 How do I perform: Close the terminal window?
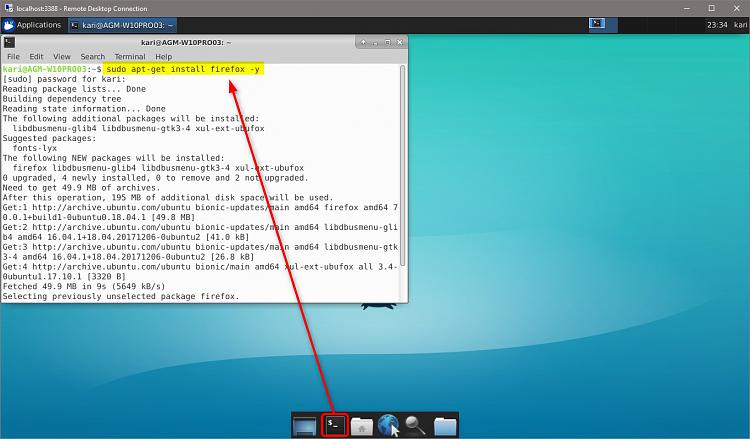(400, 42)
